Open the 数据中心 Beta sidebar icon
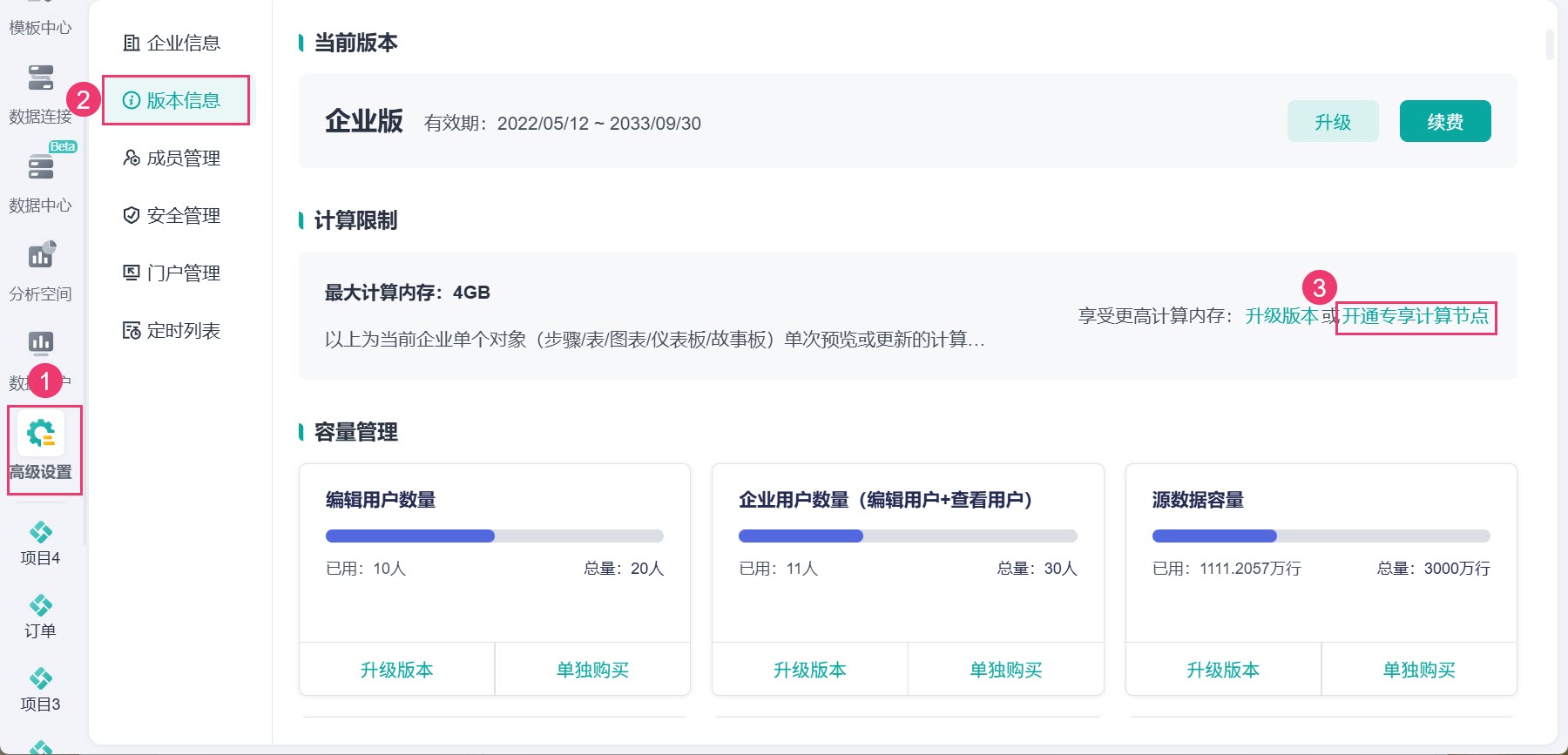The image size is (1568, 755). click(x=40, y=166)
